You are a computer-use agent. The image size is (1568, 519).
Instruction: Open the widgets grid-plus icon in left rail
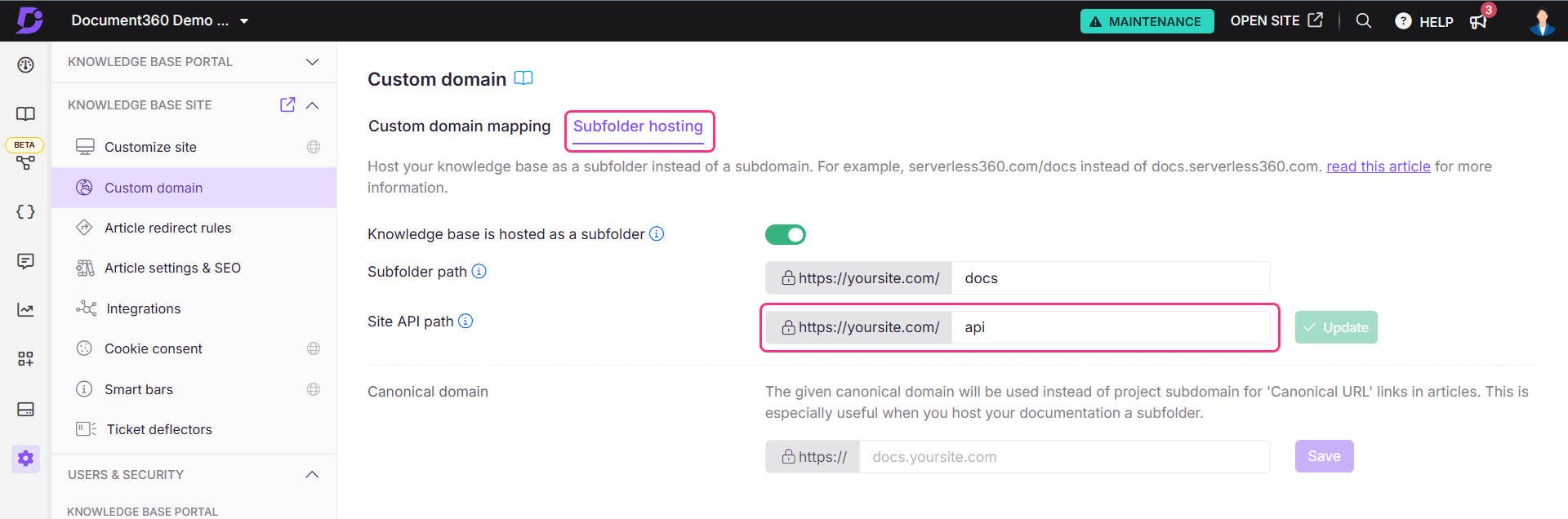click(x=26, y=359)
